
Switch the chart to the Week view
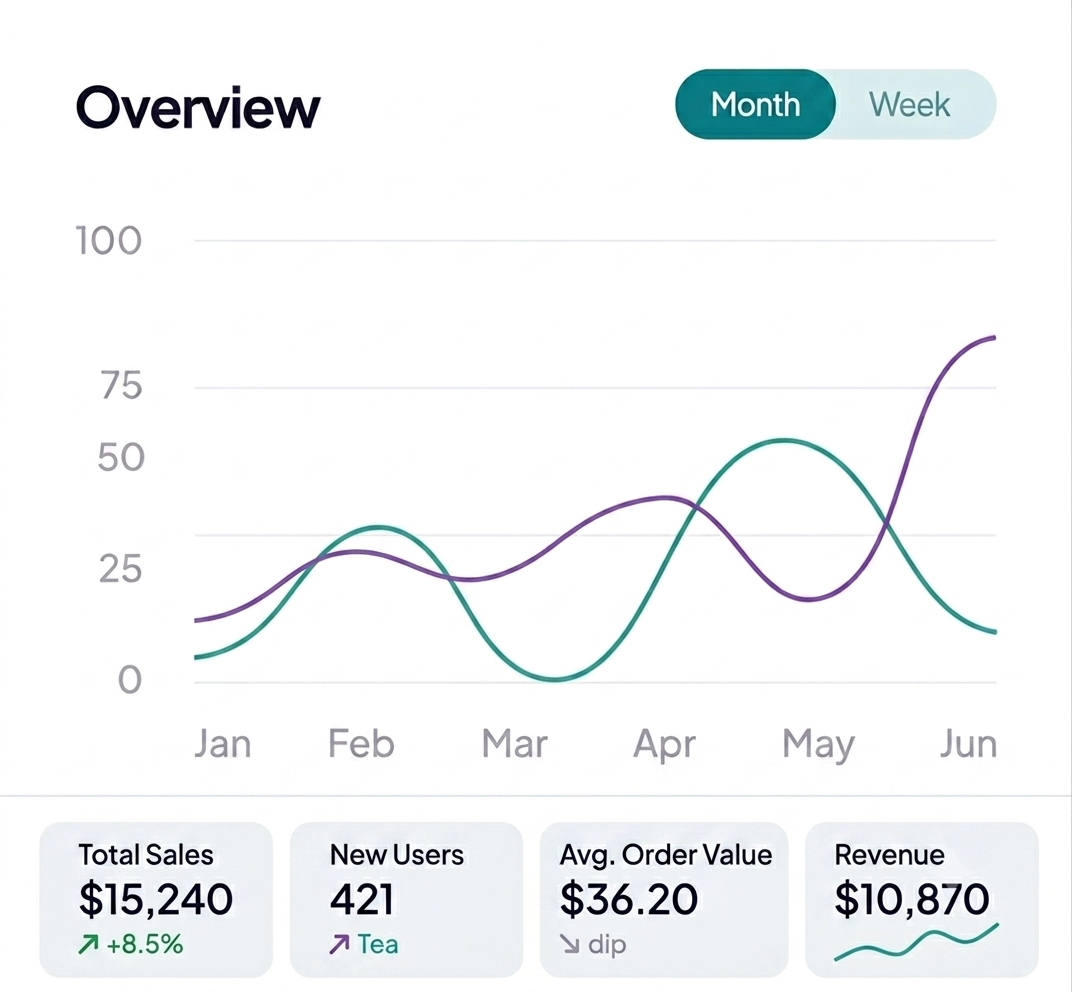click(x=910, y=105)
